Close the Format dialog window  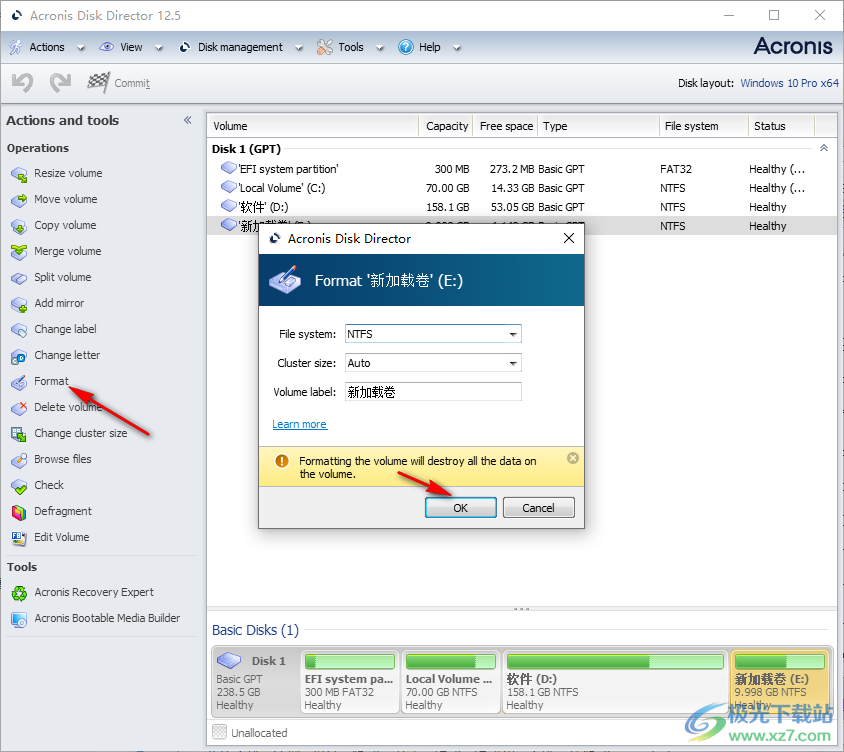pos(569,238)
